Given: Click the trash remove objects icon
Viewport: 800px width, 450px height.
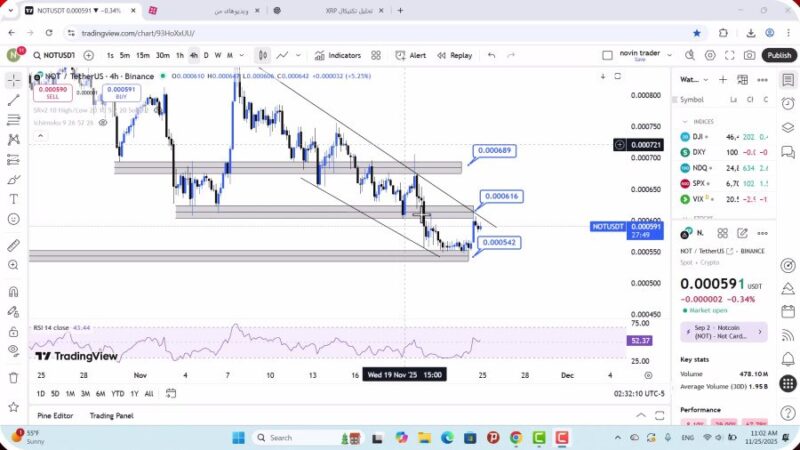Looking at the screenshot, I should (14, 377).
